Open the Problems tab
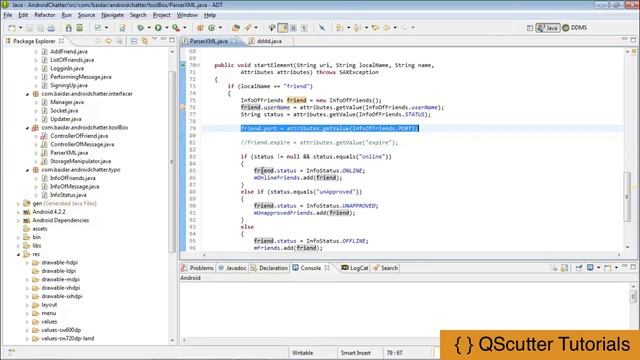Viewport: 640px width, 360px height. 198,268
